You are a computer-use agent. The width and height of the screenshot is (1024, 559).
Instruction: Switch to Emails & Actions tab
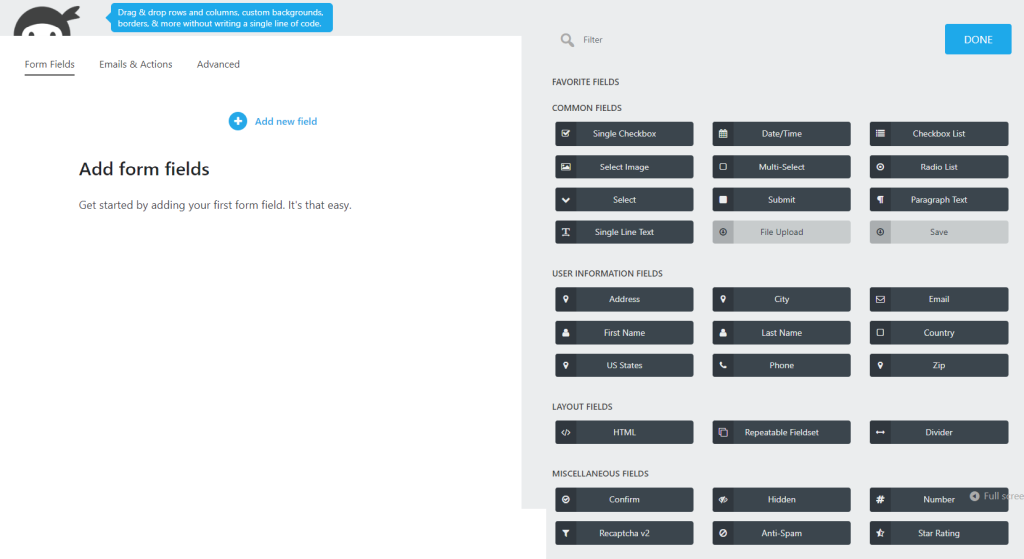(136, 64)
